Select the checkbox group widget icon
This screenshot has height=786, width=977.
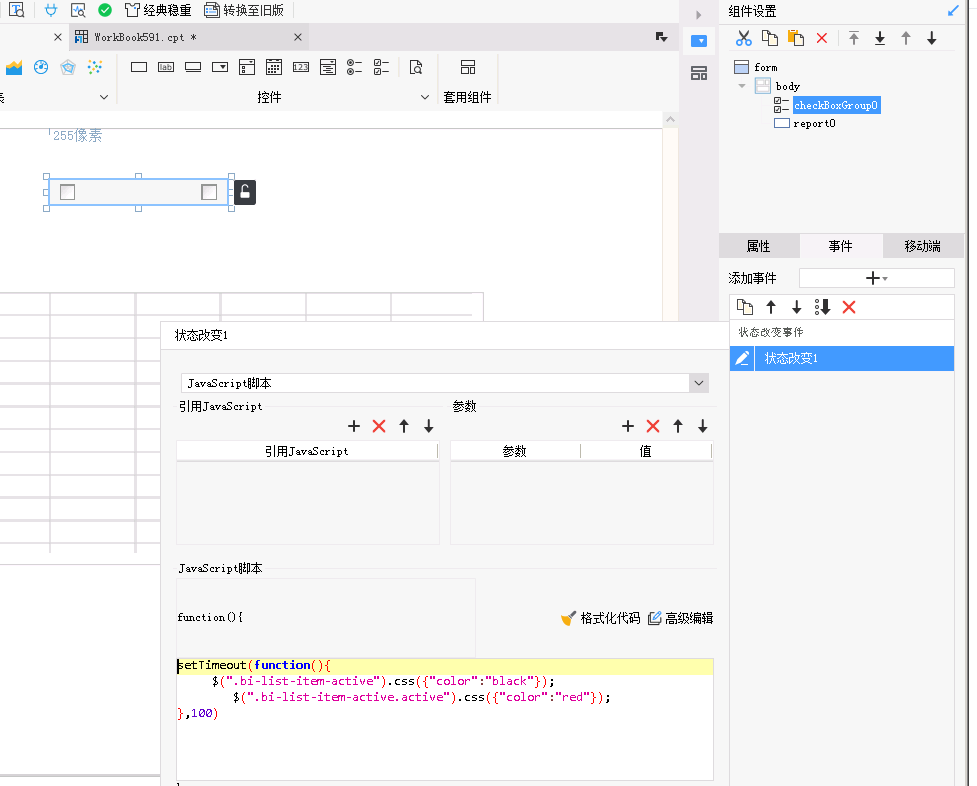(381, 67)
